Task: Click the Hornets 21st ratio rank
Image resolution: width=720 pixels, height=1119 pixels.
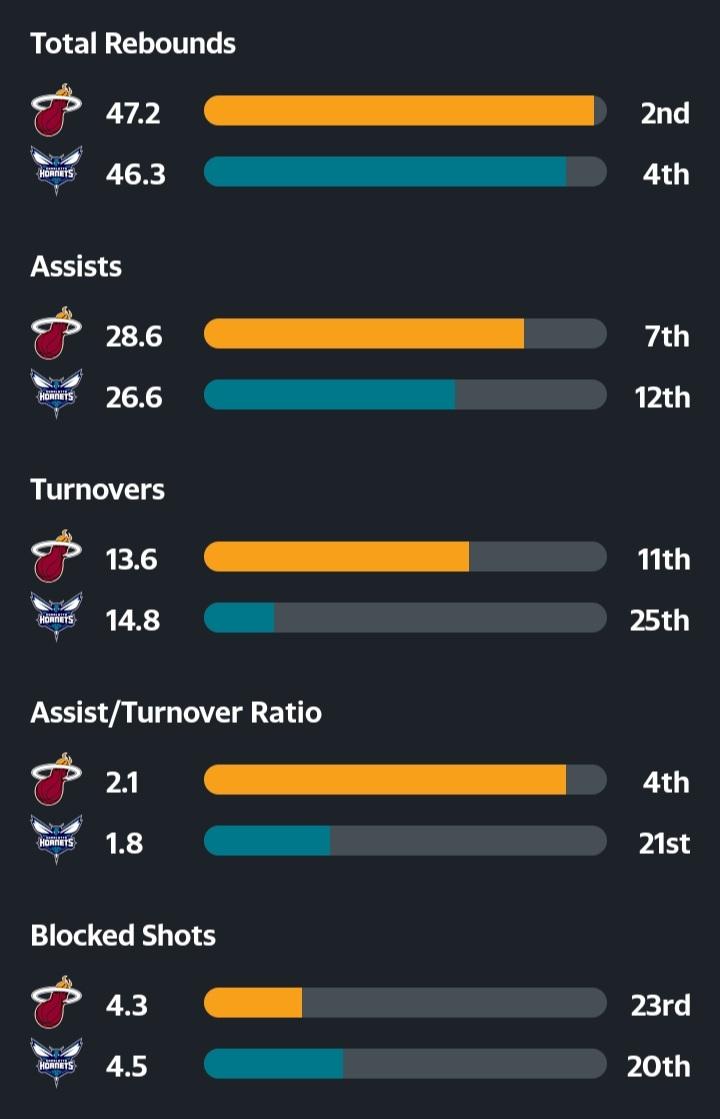Action: [664, 843]
